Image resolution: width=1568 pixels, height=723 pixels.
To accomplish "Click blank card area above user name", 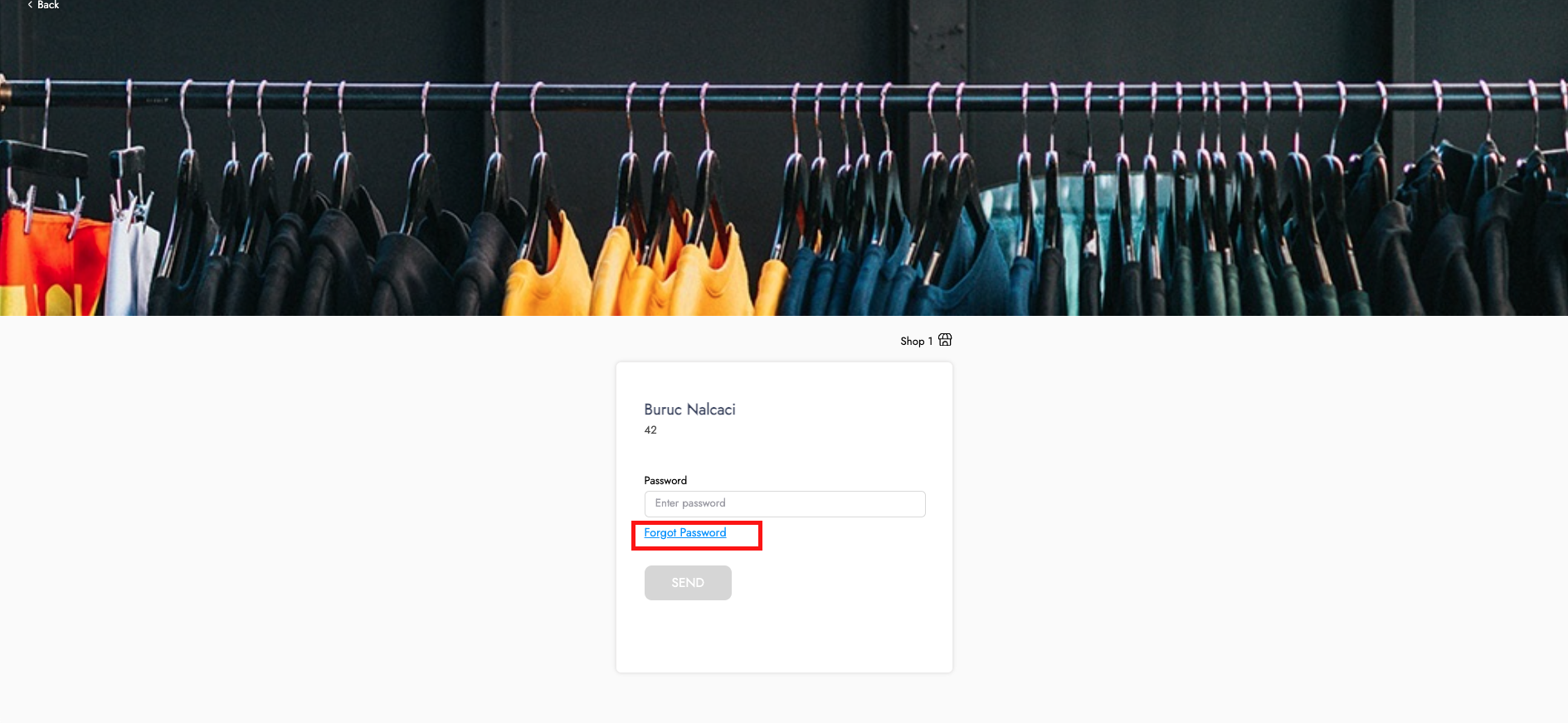I will (x=784, y=380).
